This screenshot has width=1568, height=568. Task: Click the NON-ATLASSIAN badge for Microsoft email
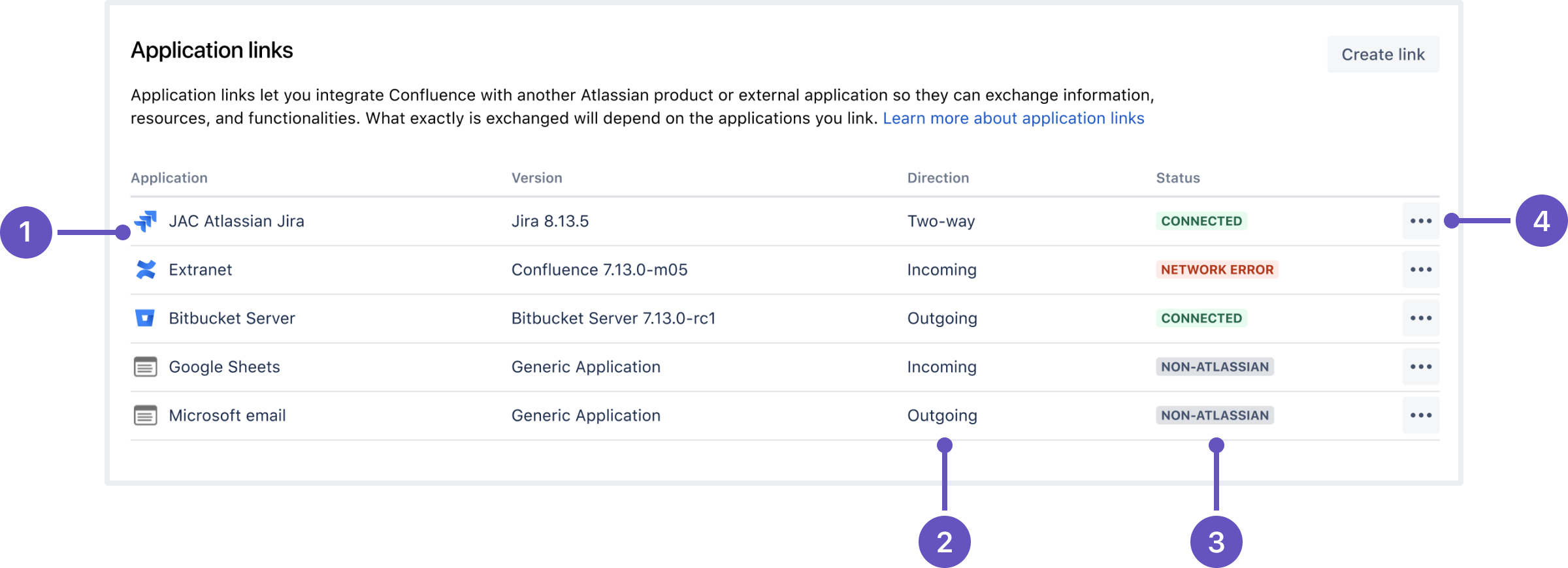pos(1215,415)
